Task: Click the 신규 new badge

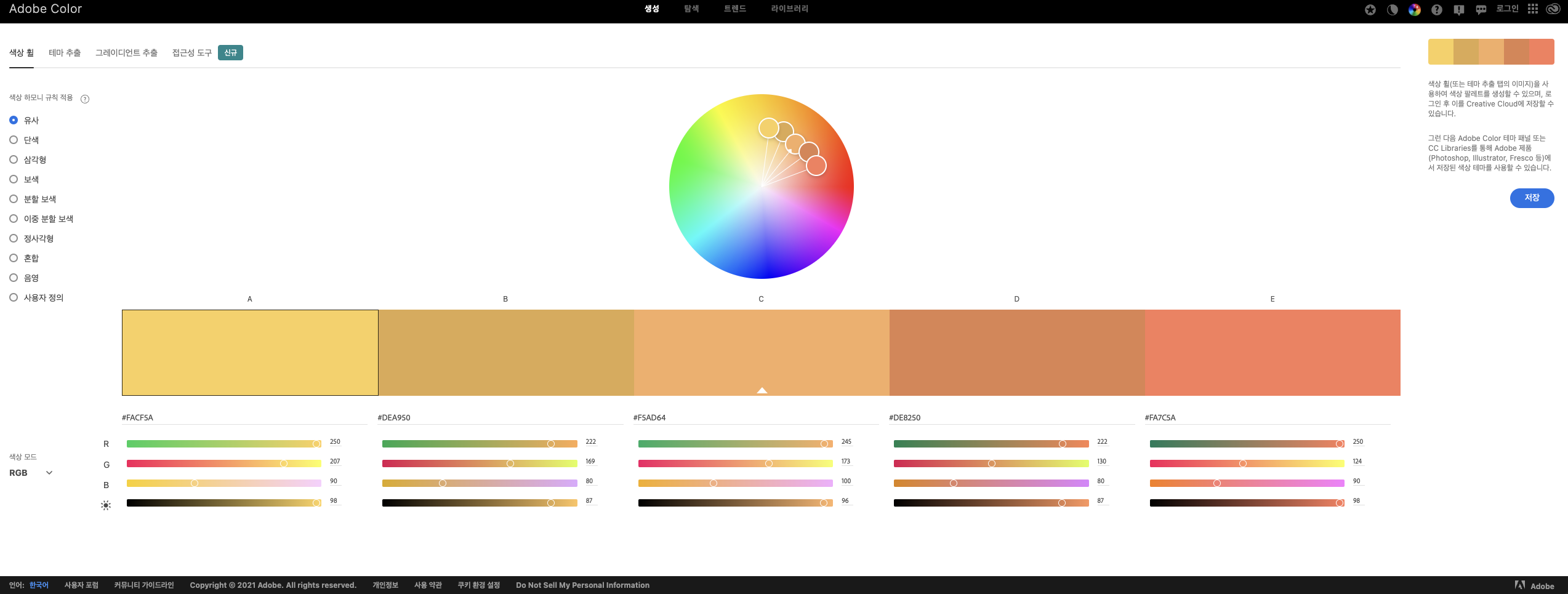Action: [x=230, y=53]
